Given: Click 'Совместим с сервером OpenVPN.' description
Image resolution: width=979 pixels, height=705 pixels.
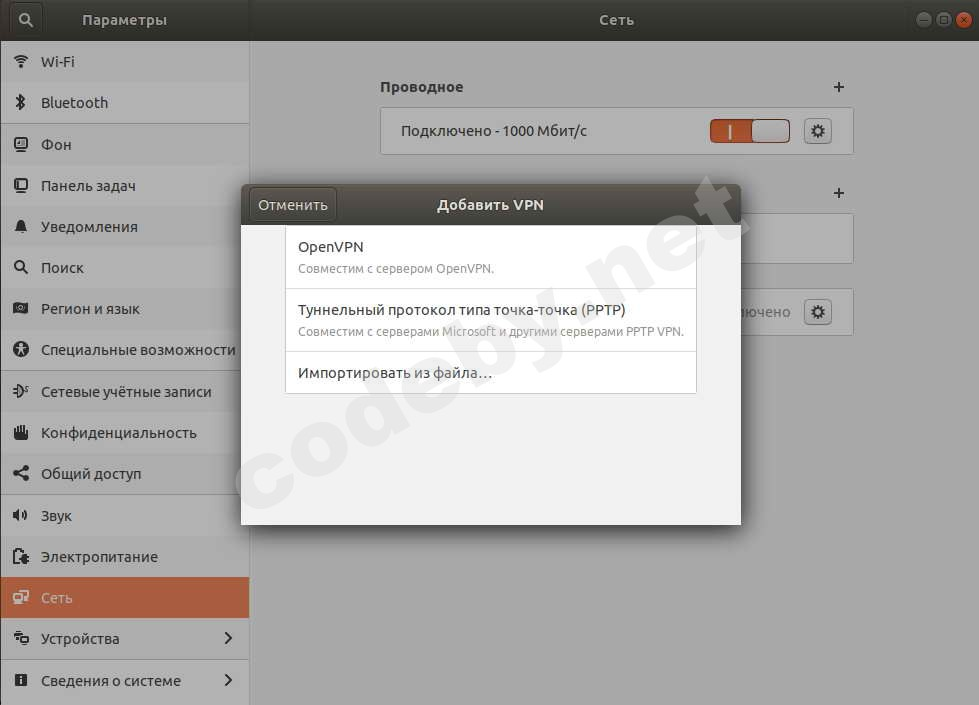Looking at the screenshot, I should 396,269.
